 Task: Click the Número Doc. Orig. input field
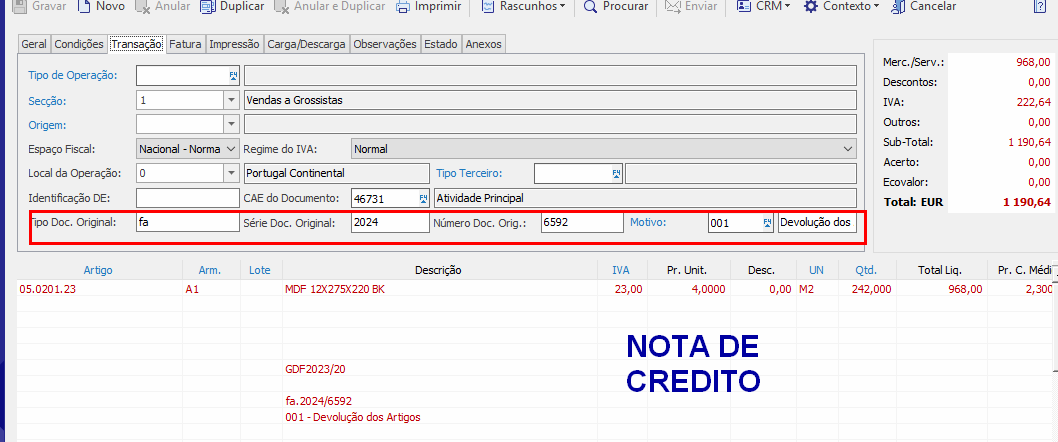click(x=581, y=223)
